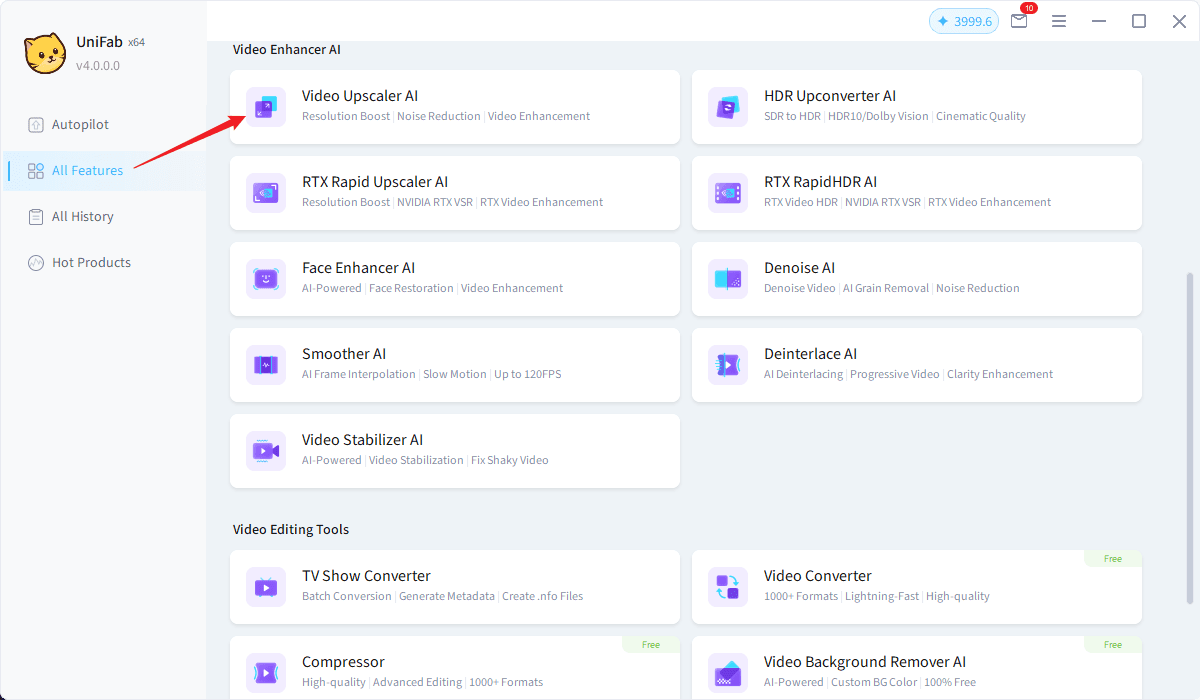Image resolution: width=1200 pixels, height=700 pixels.
Task: Click the Video Upscaler AI icon
Action: click(x=266, y=107)
